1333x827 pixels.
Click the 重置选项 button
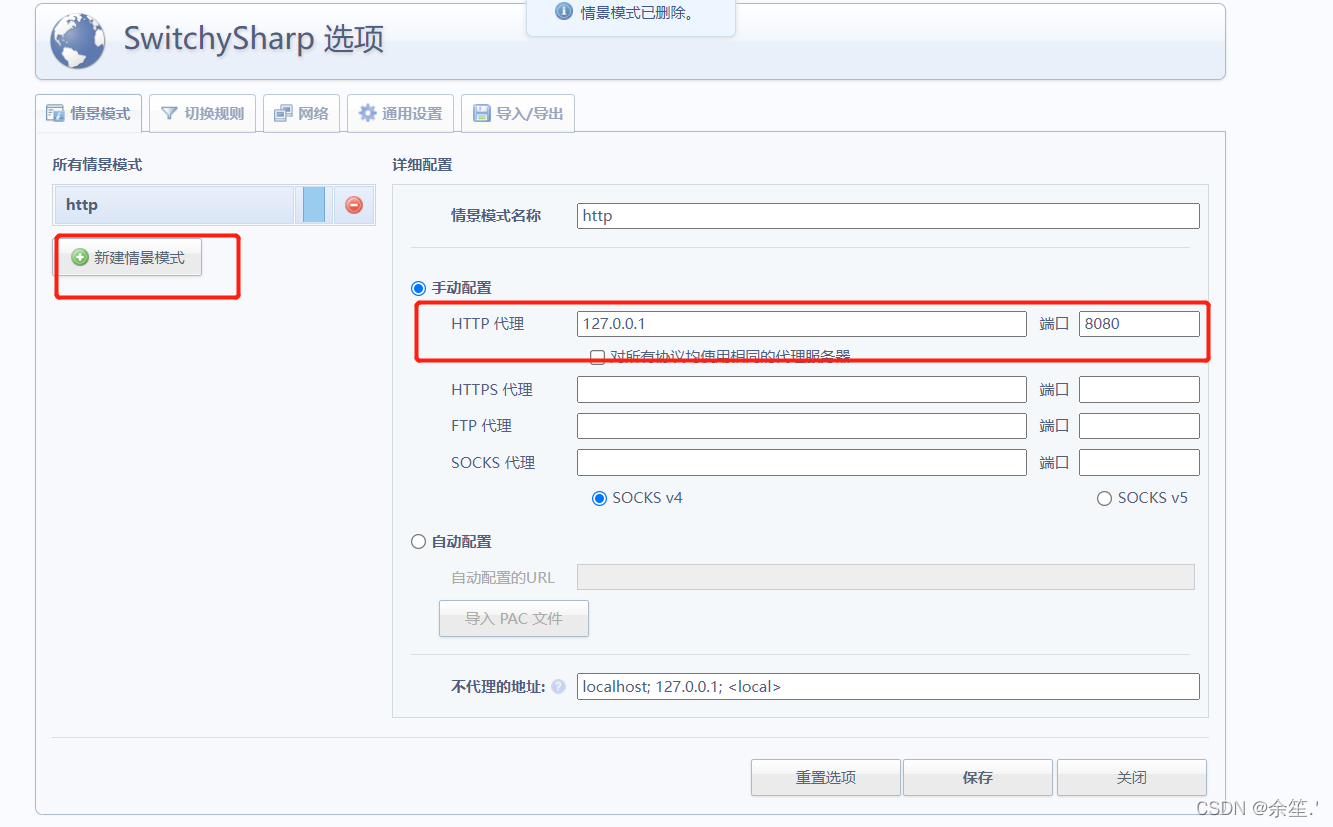pyautogui.click(x=826, y=777)
